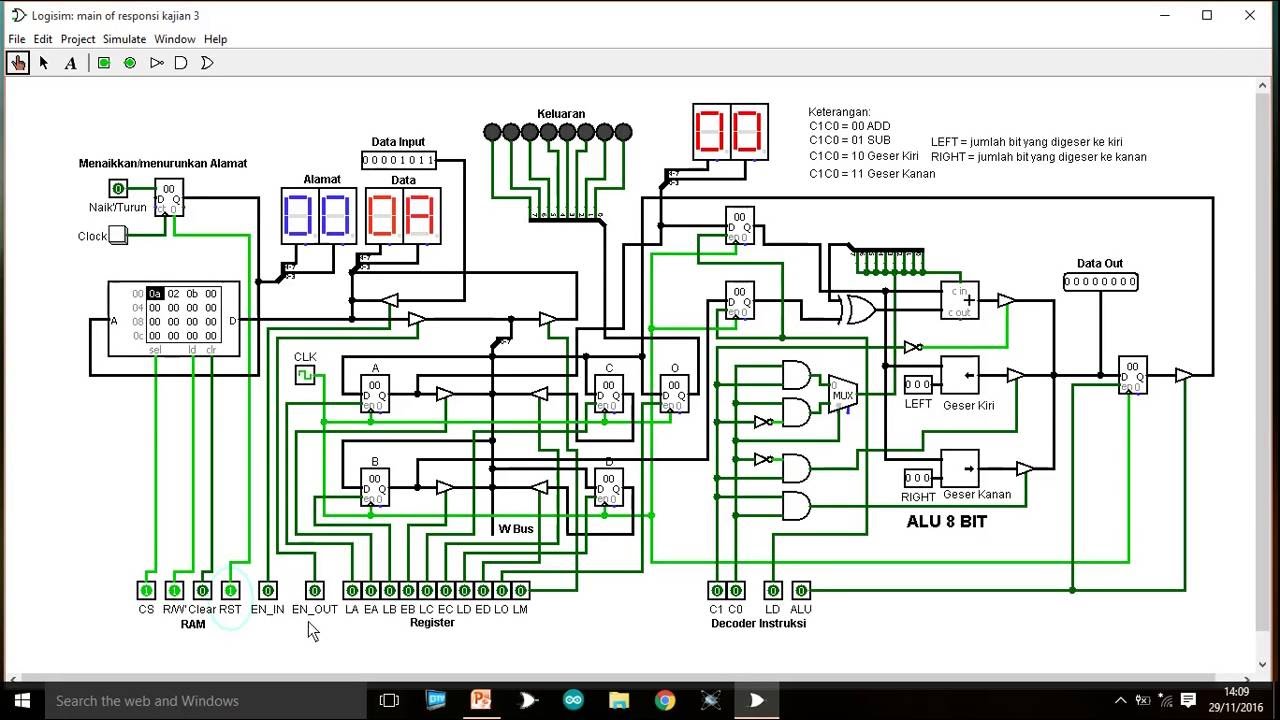This screenshot has width=1280, height=720.
Task: Toggle the LM register pin
Action: point(520,590)
